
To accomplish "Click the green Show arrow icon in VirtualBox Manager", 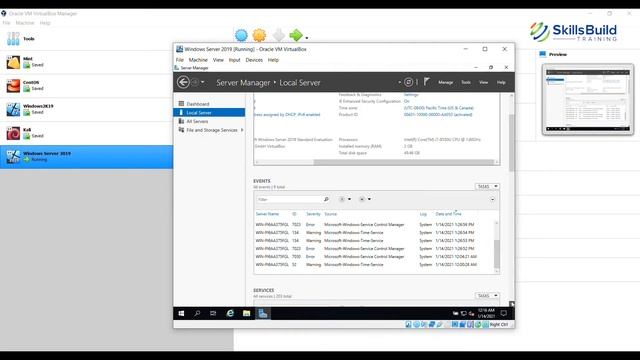I will tap(296, 36).
